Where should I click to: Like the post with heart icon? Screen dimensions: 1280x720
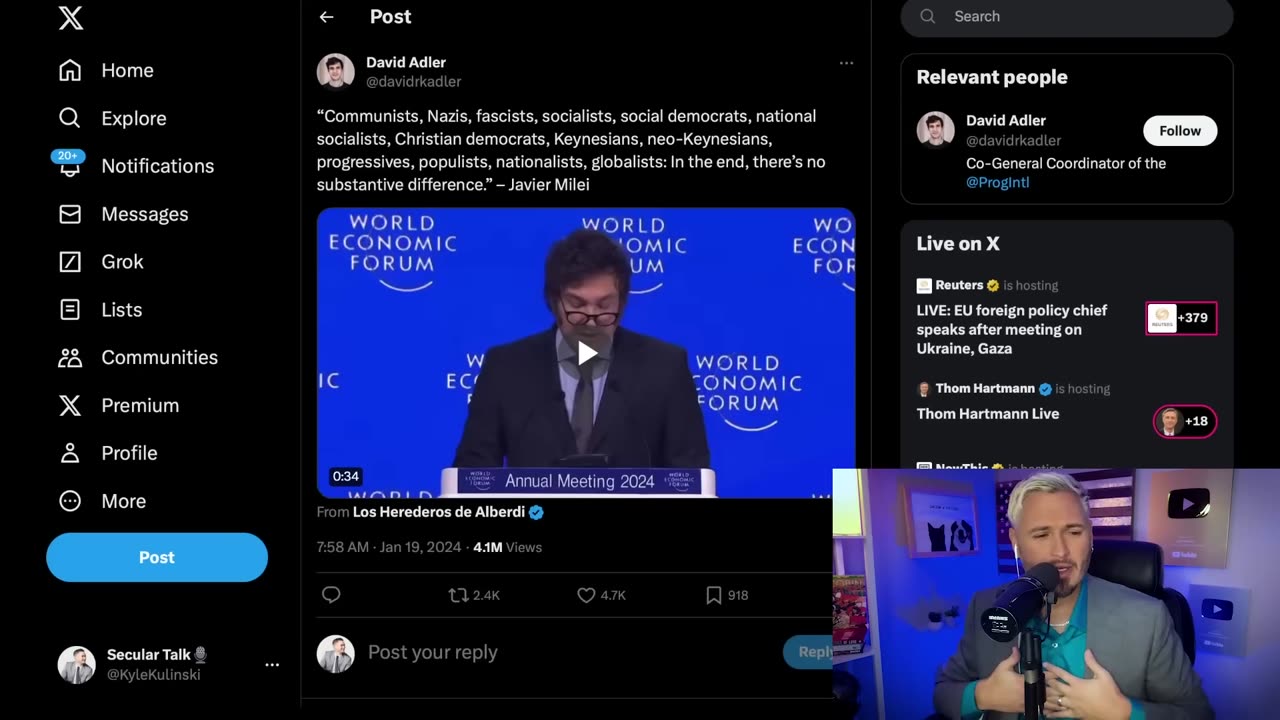tap(587, 595)
